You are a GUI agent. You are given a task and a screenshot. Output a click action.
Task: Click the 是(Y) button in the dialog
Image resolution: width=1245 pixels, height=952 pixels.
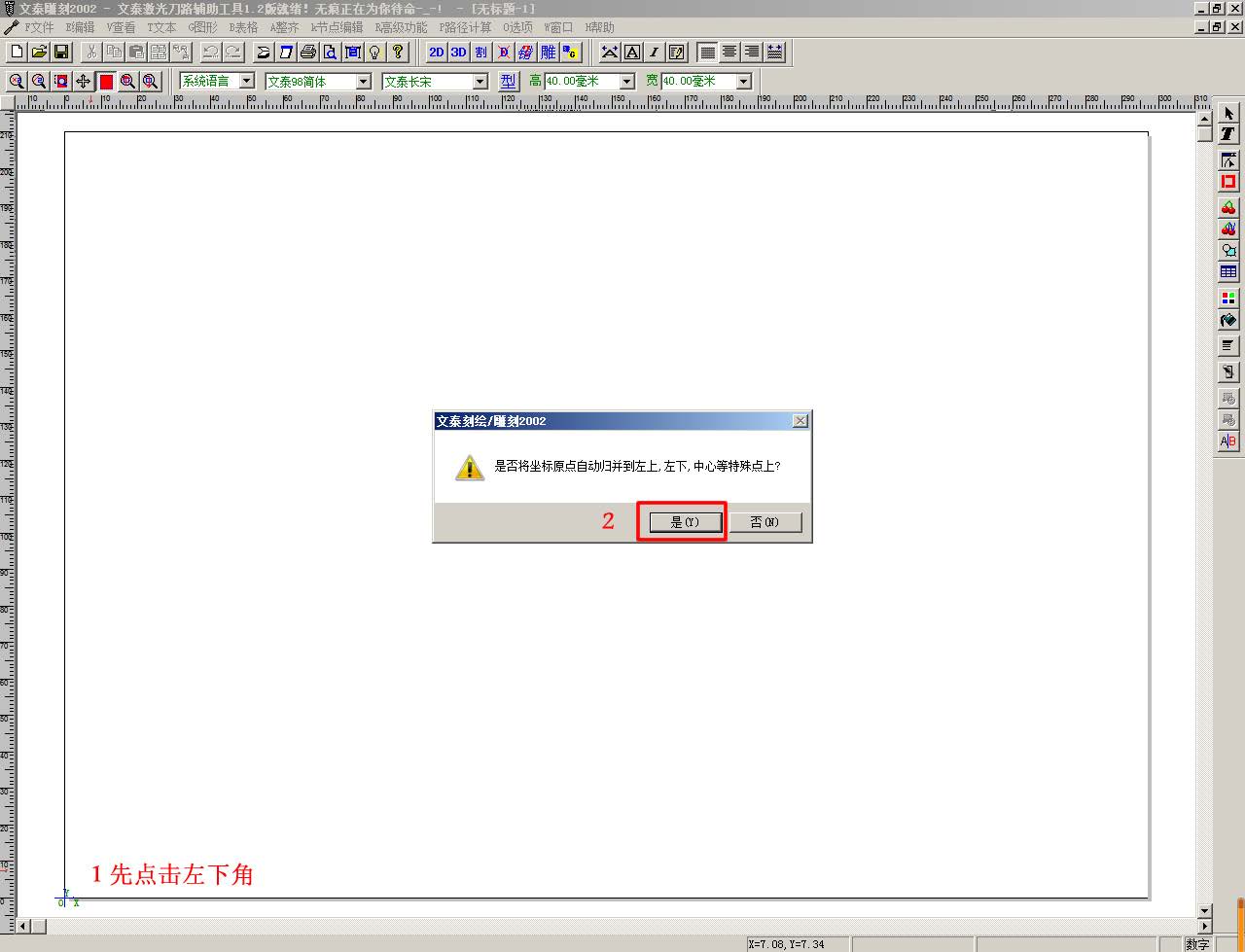coord(686,522)
